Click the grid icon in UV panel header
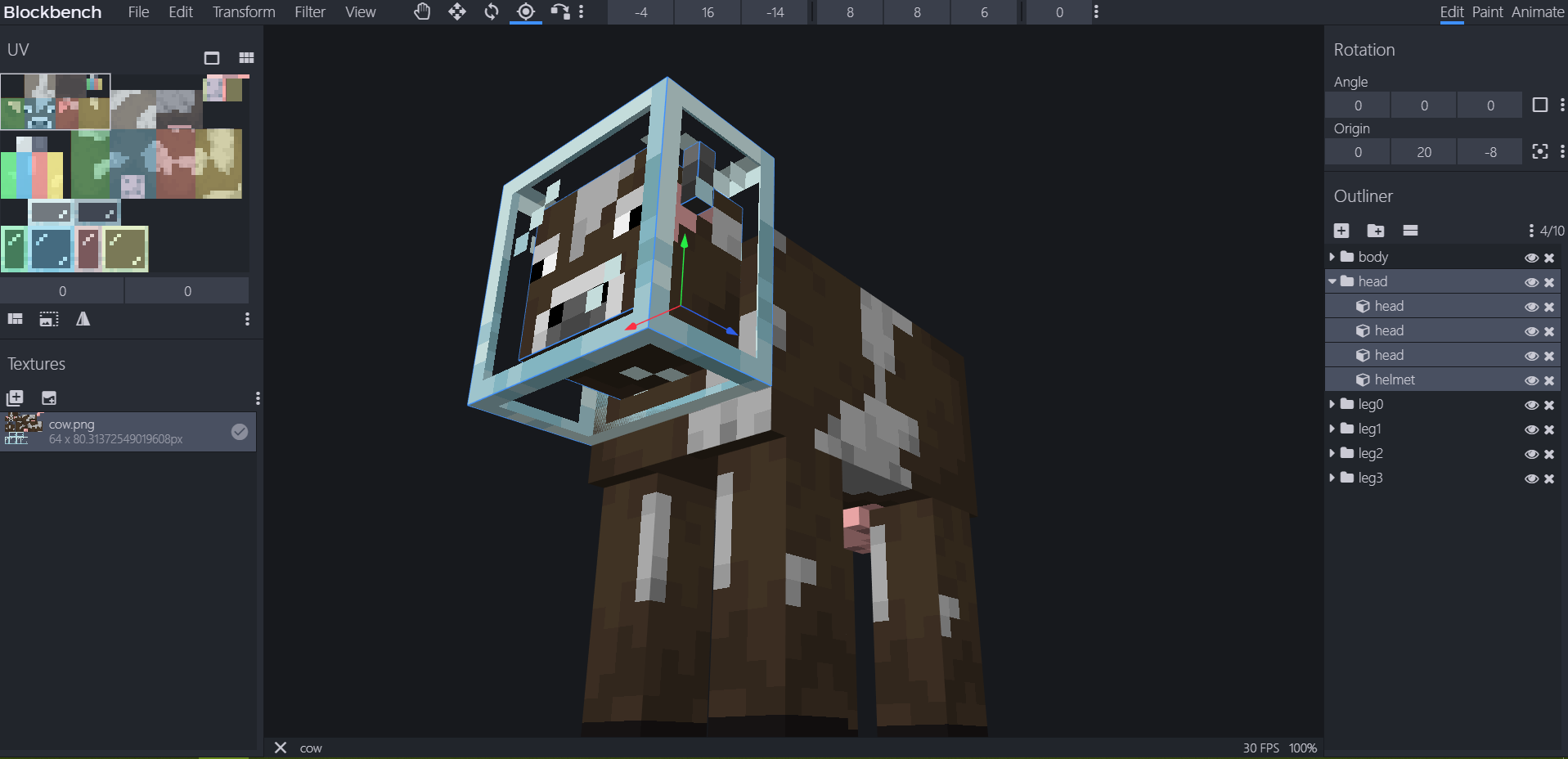 (x=246, y=58)
